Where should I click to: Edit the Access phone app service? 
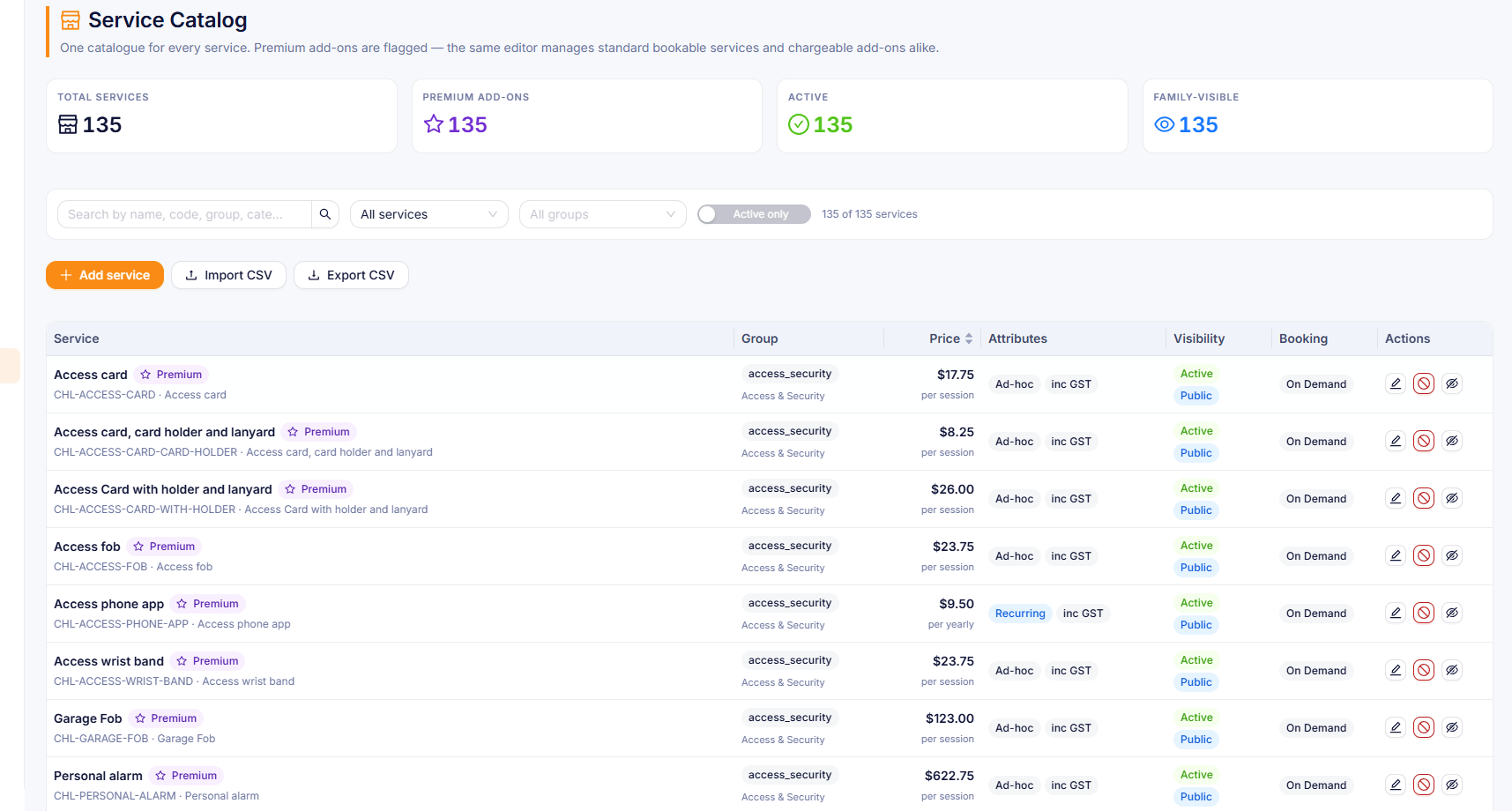[1396, 613]
